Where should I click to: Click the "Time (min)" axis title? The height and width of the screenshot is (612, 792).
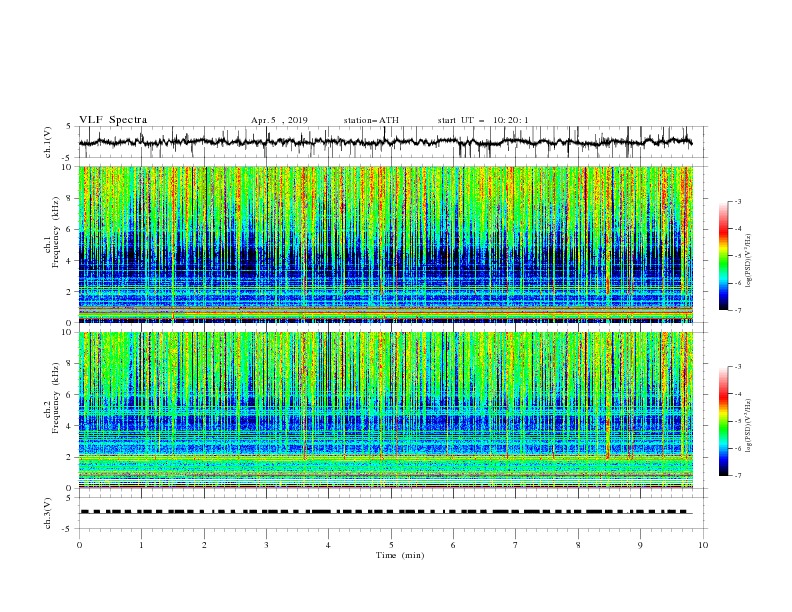pos(400,555)
